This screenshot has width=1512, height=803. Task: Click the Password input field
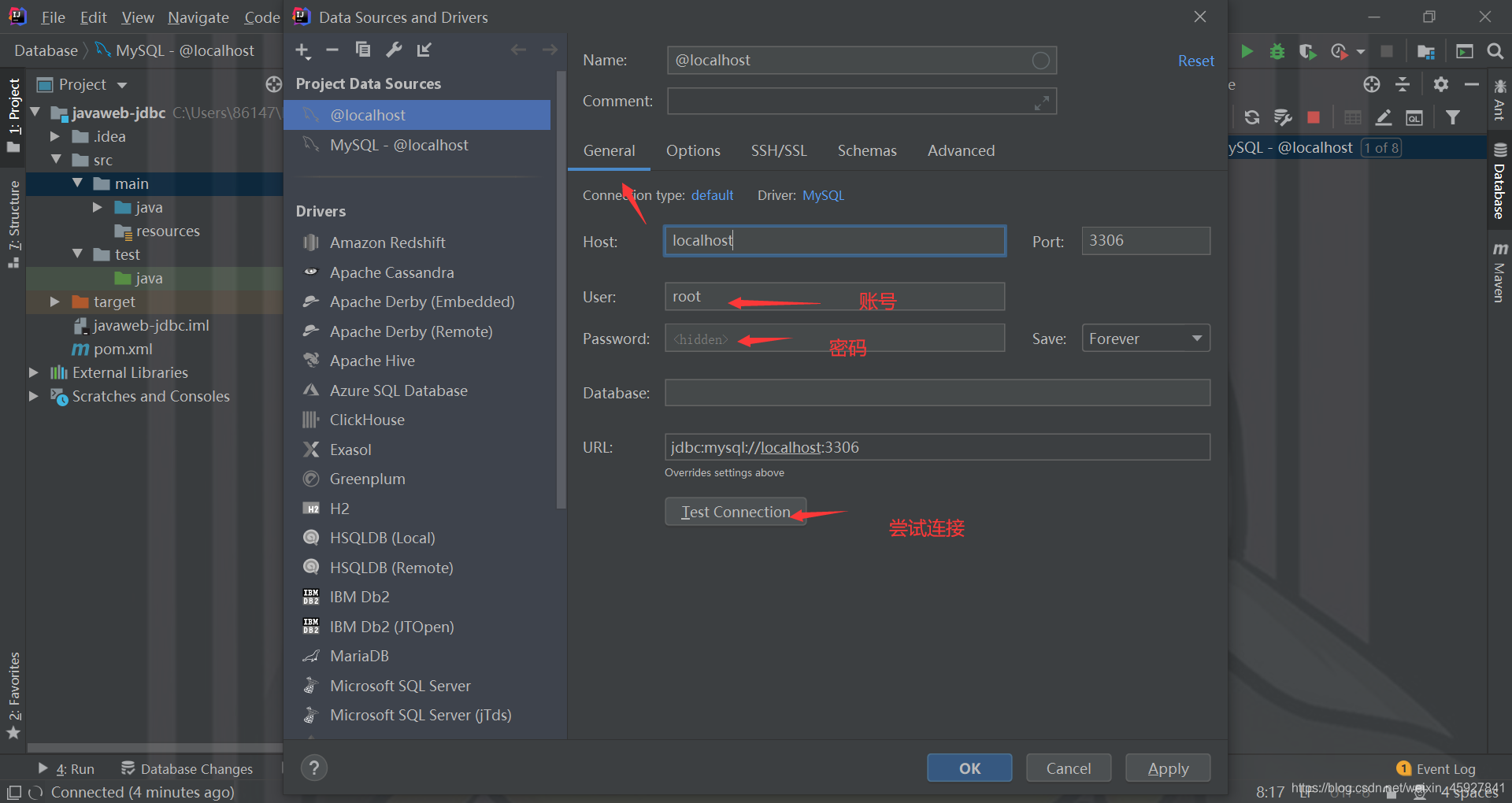pyautogui.click(x=835, y=339)
